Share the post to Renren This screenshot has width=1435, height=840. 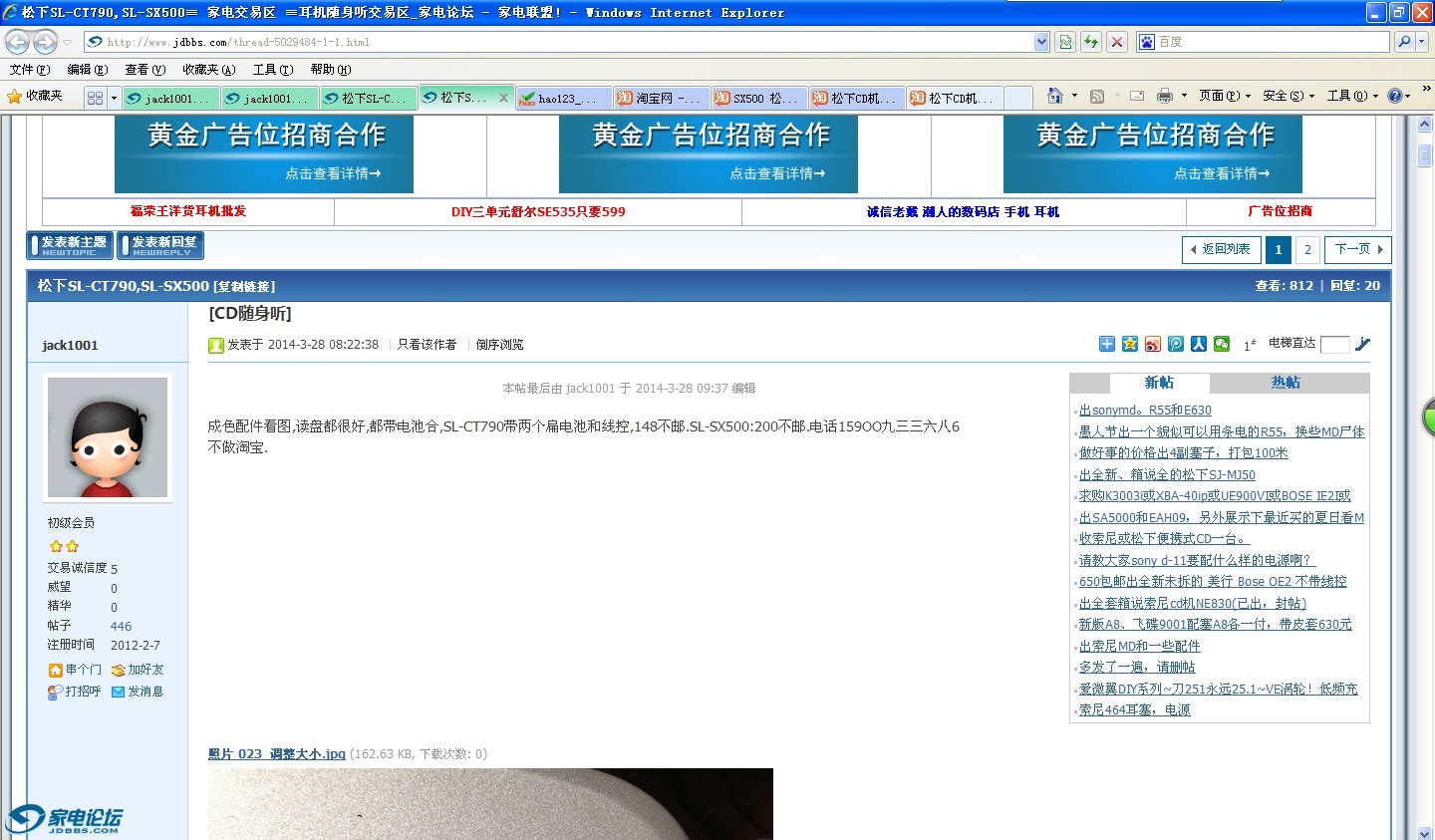[1199, 344]
